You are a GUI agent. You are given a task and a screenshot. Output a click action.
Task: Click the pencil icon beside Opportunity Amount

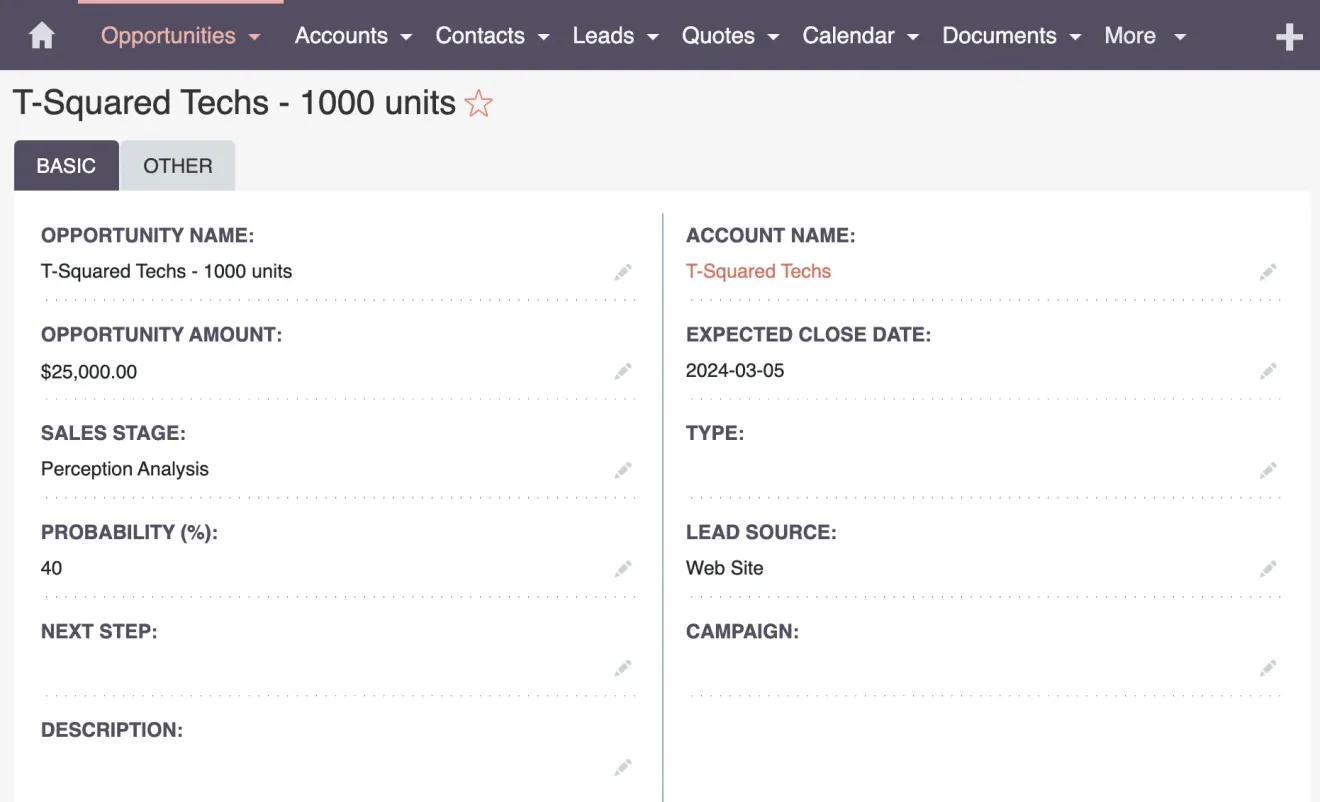pos(622,370)
